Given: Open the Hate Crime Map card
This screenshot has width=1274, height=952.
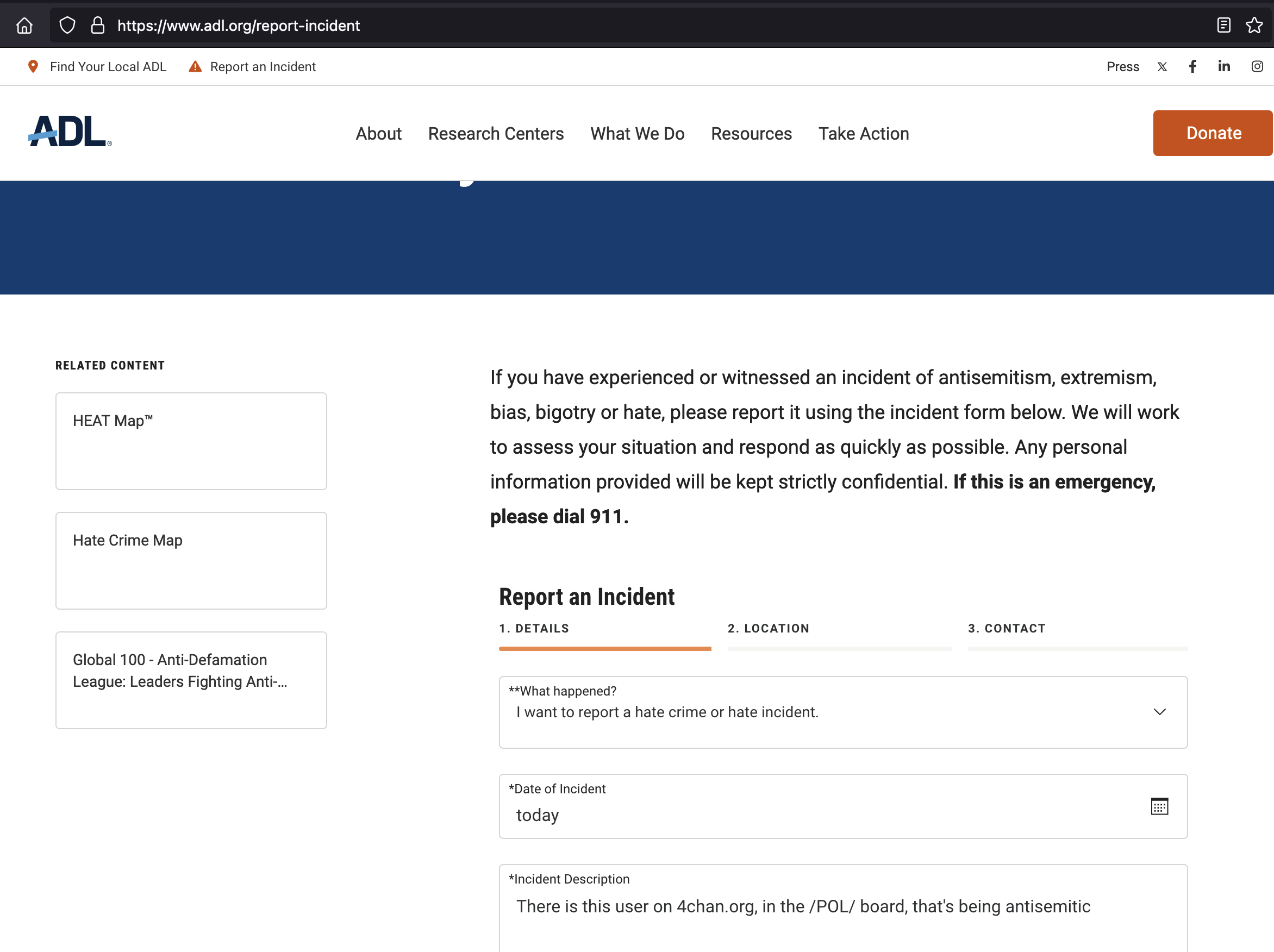Looking at the screenshot, I should 191,560.
